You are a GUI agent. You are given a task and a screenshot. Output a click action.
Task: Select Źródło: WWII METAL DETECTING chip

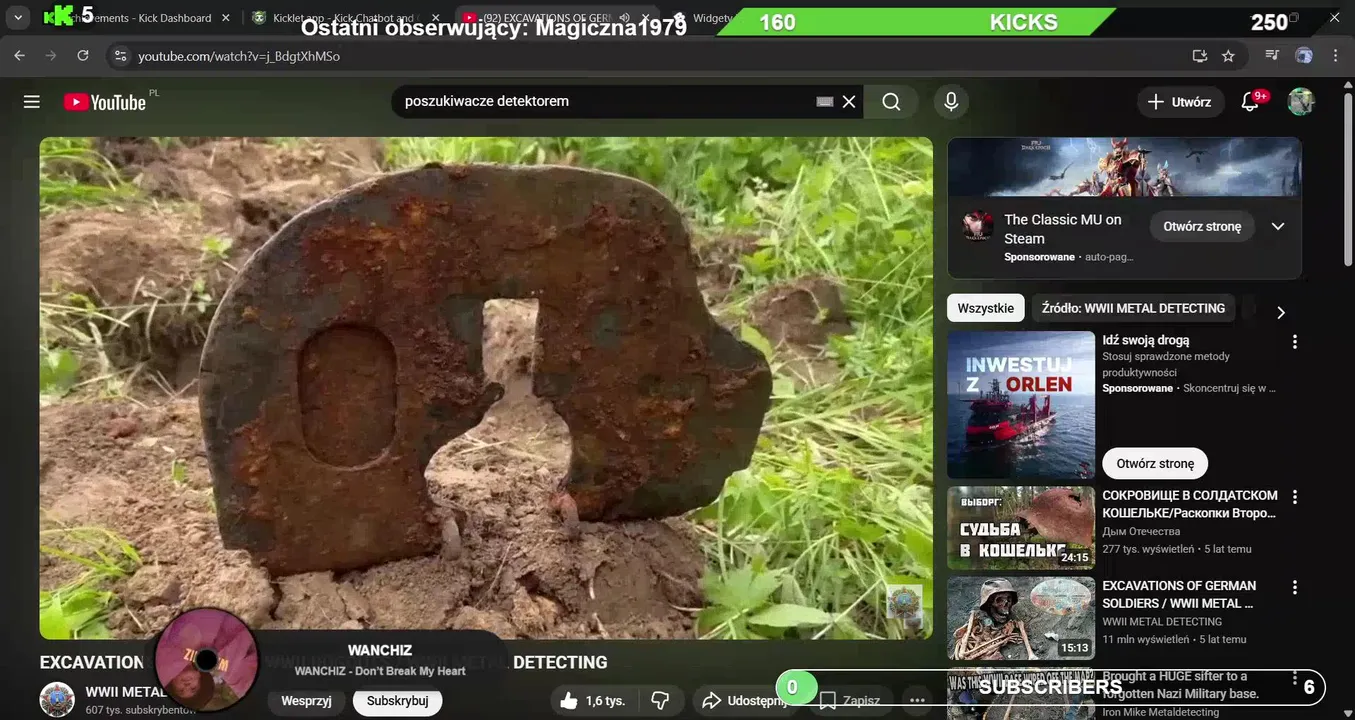pyautogui.click(x=1133, y=308)
